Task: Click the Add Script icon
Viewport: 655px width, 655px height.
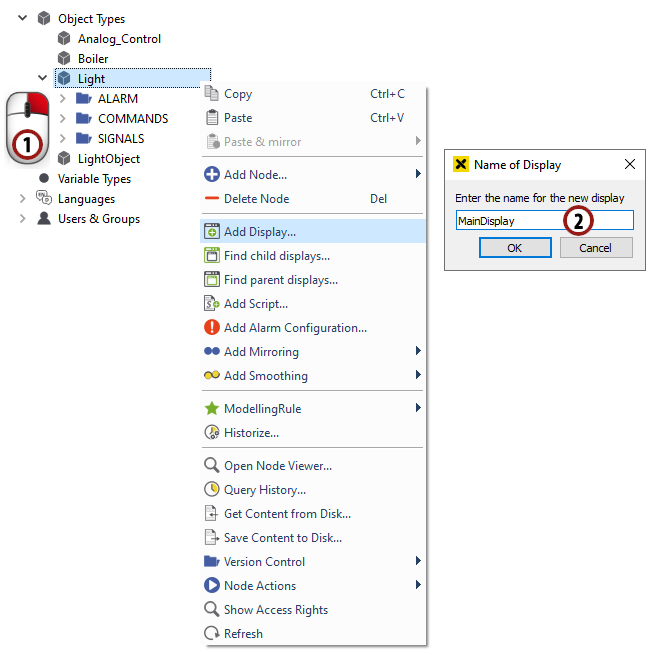Action: coord(211,303)
